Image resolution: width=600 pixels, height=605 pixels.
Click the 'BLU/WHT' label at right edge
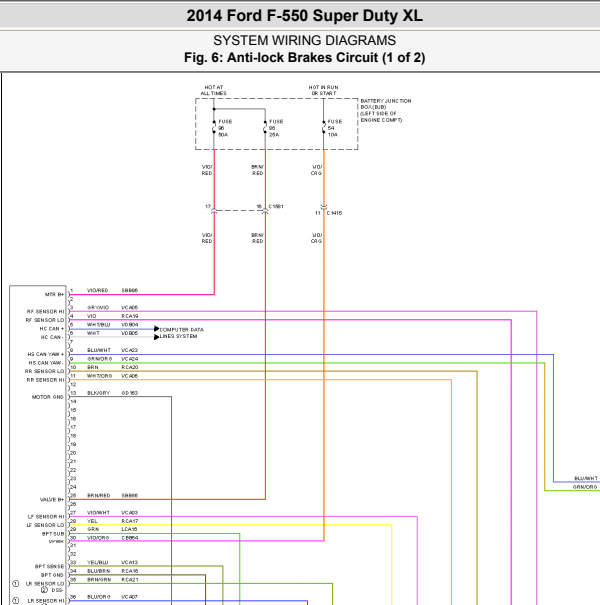click(x=586, y=478)
